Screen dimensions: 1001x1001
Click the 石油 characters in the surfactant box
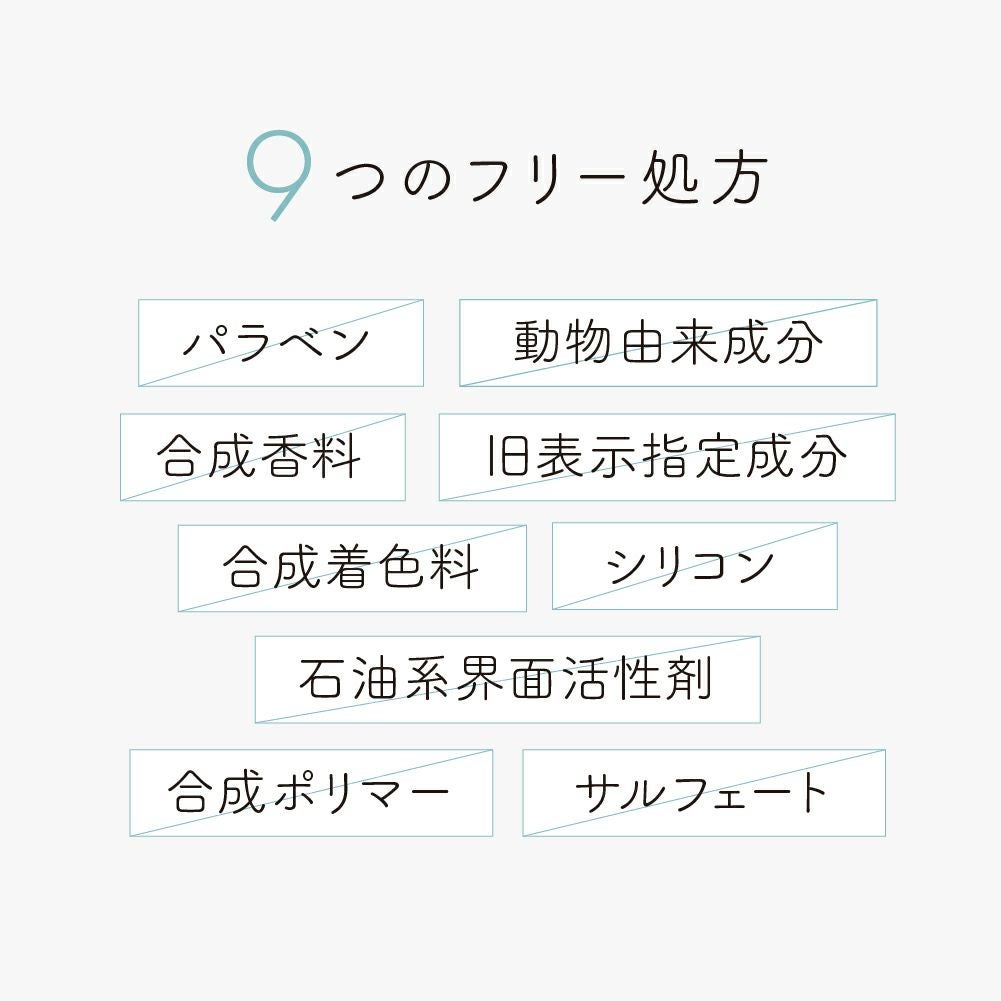pyautogui.click(x=350, y=680)
